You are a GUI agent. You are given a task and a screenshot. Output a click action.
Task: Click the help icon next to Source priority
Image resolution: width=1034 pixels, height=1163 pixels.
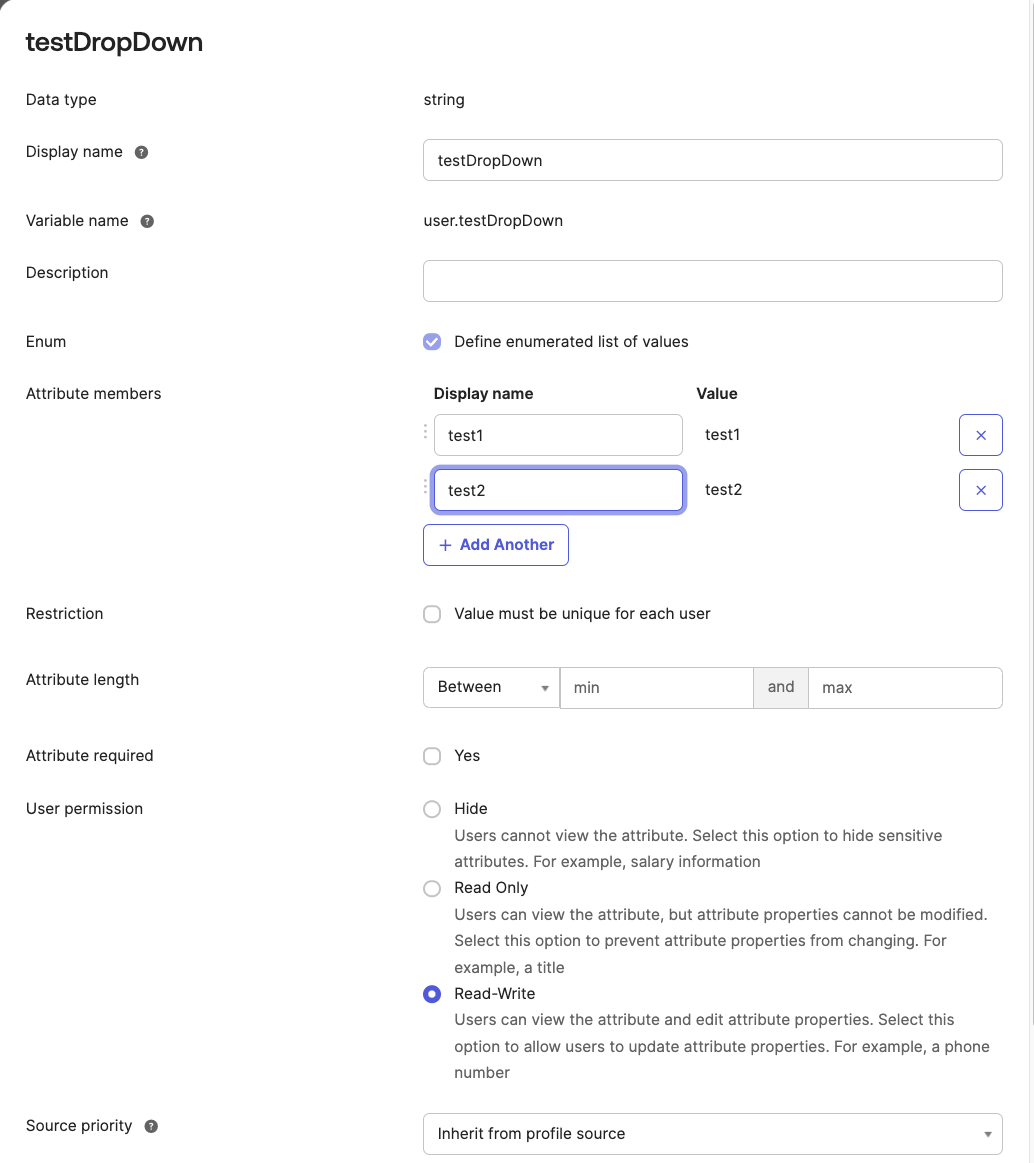(x=151, y=1126)
